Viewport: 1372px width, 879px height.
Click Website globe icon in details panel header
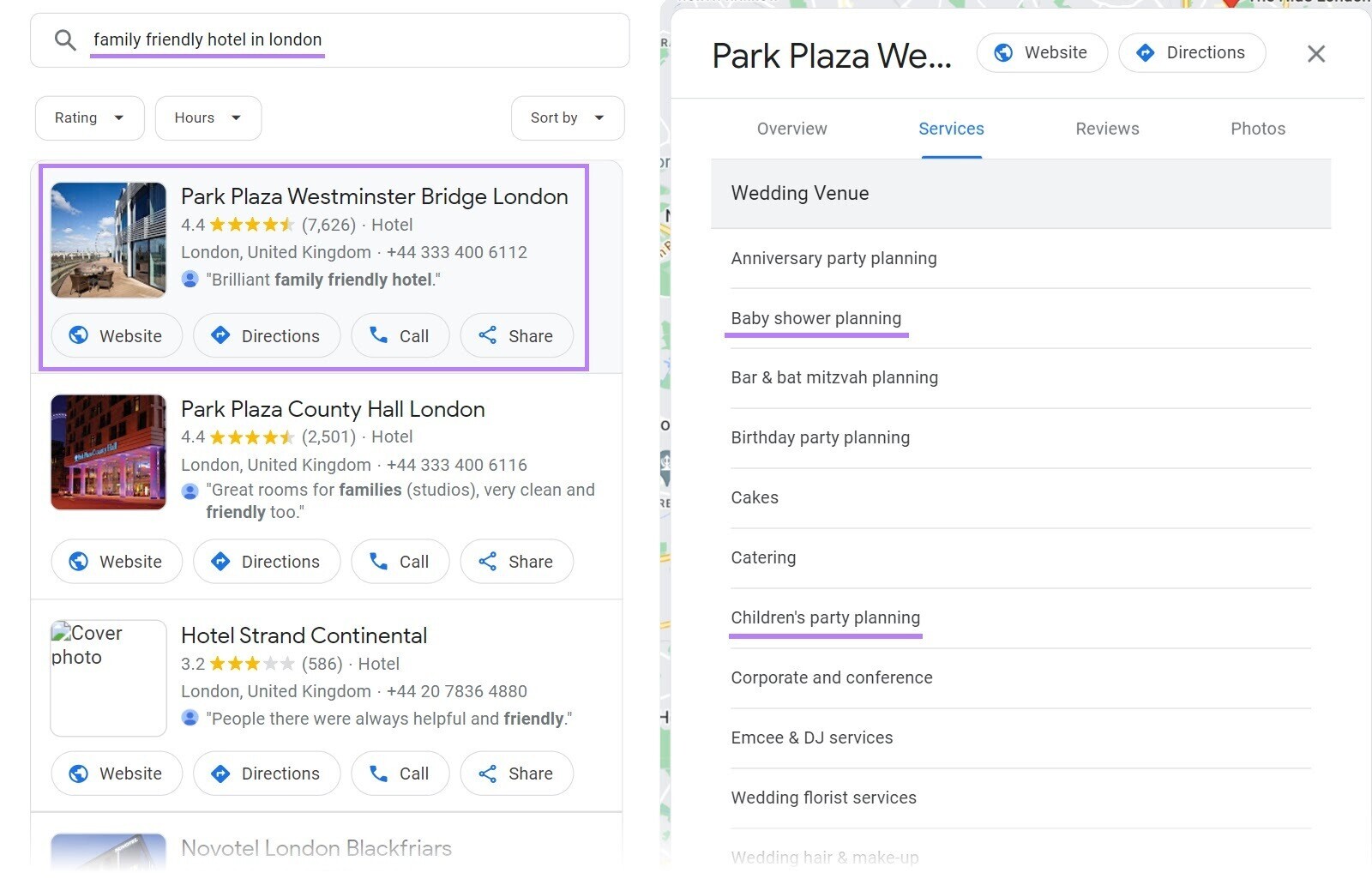coord(1003,53)
